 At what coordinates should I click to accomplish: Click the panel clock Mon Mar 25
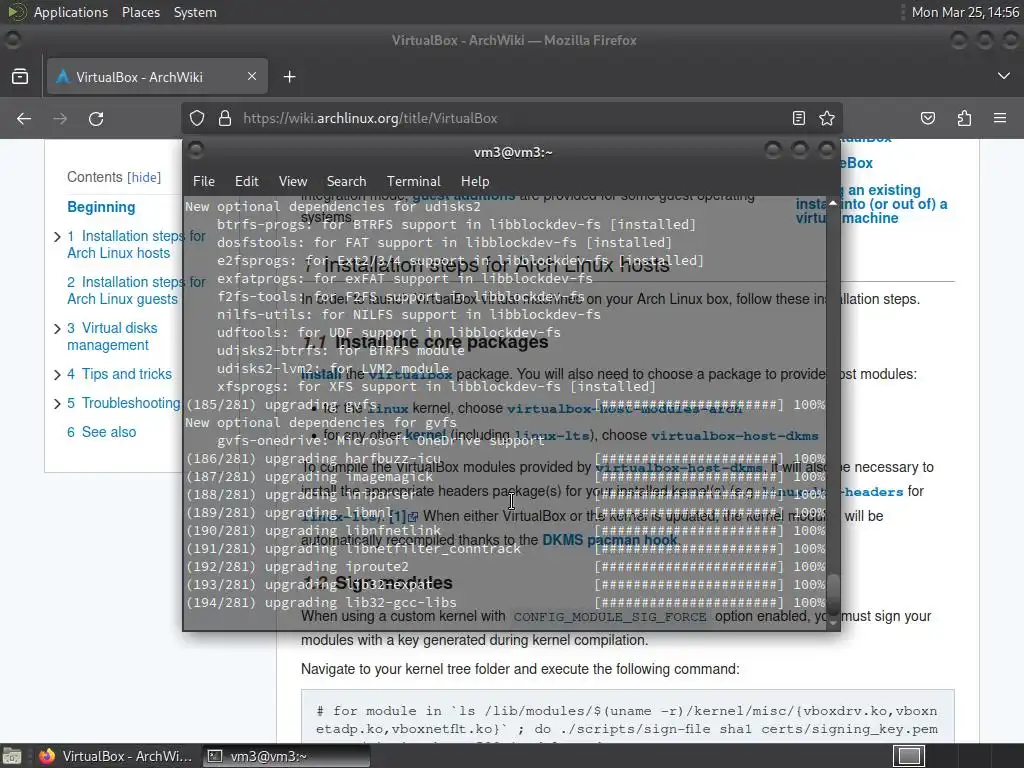pos(965,12)
